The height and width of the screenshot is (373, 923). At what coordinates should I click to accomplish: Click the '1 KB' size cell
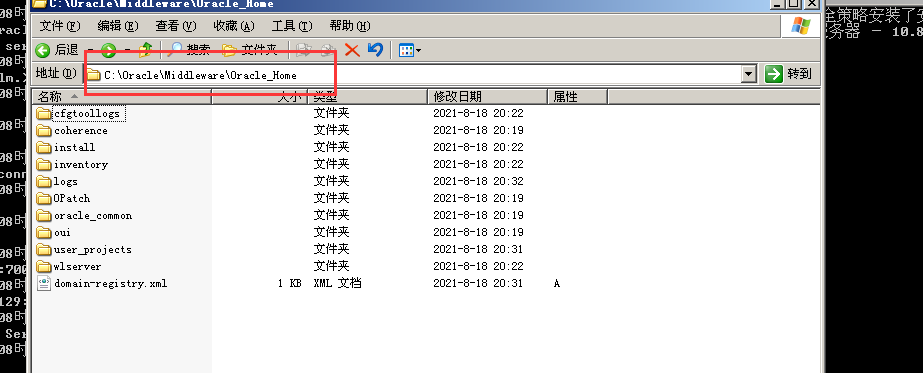coord(290,284)
